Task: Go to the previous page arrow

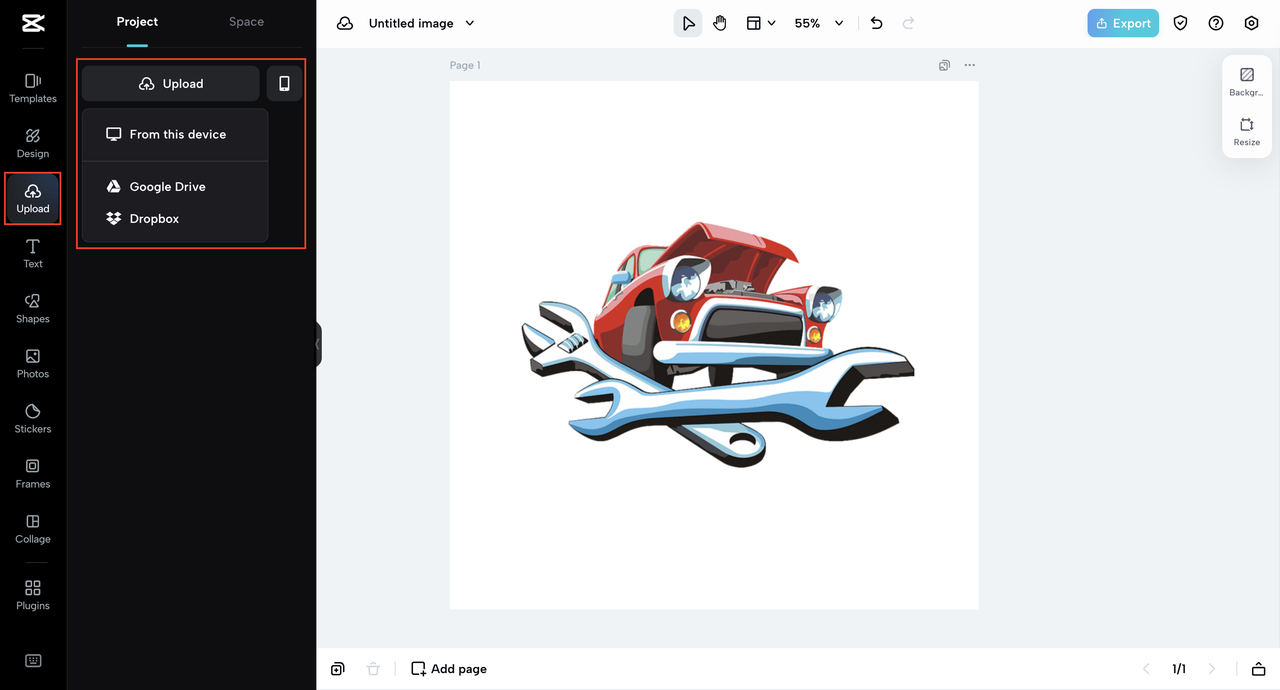Action: pyautogui.click(x=1146, y=669)
